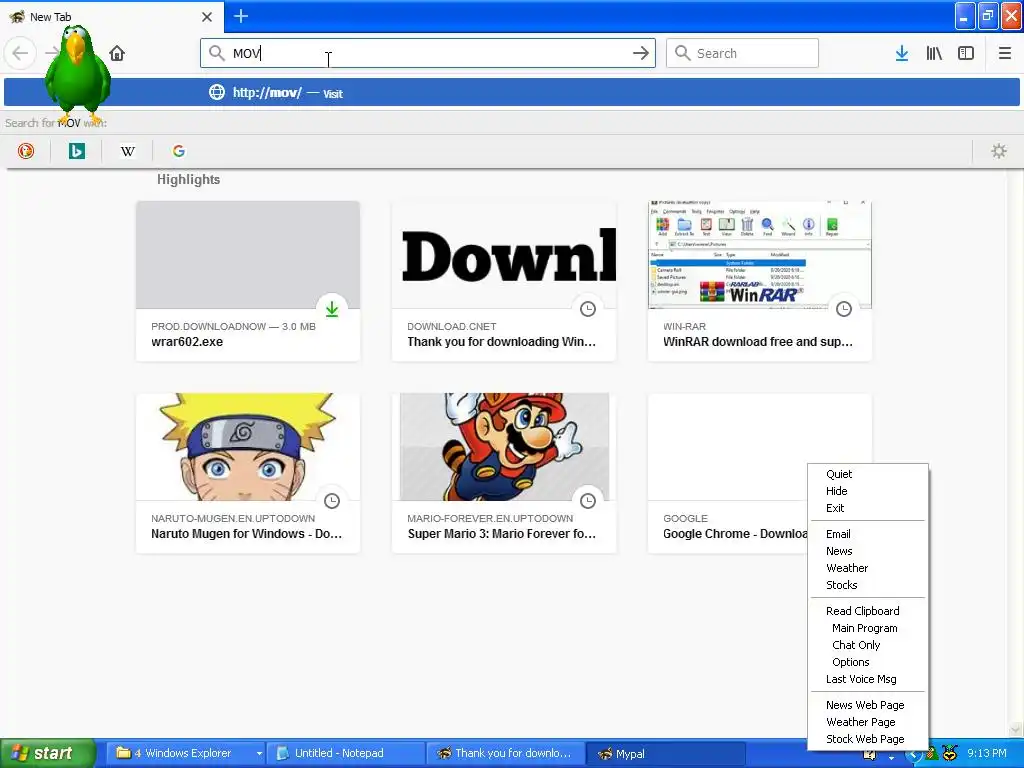Click the 9:13 PM taskbar clock

click(x=987, y=754)
